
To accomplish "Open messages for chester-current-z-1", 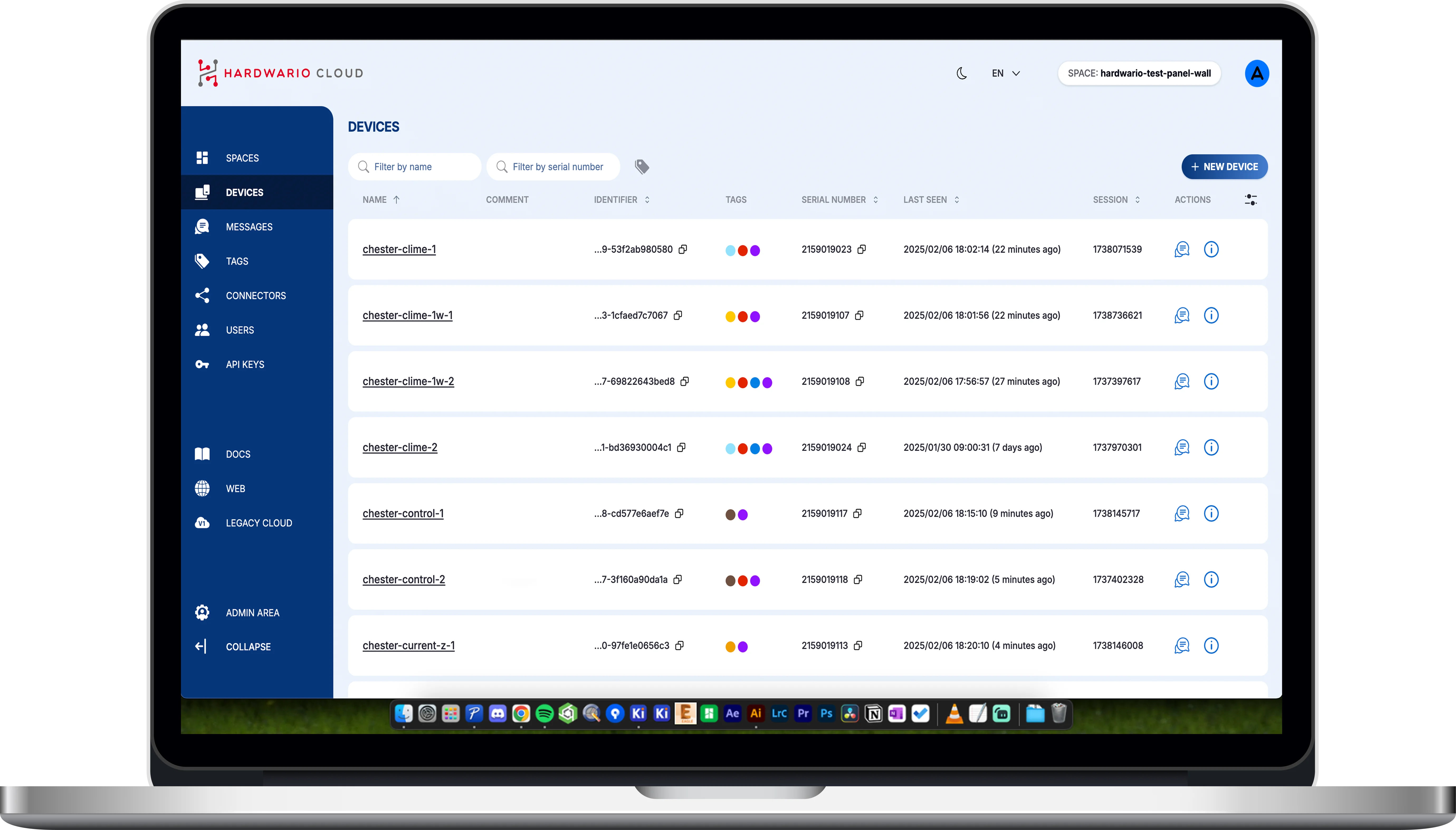I will (1182, 646).
